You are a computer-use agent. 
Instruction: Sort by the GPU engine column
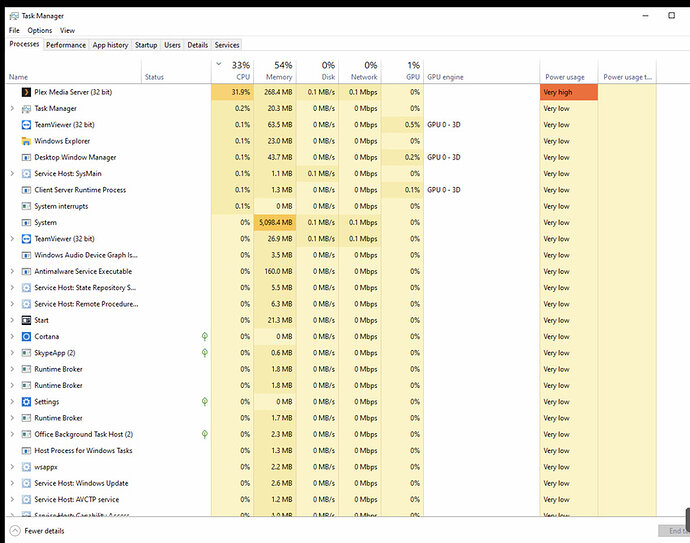coord(481,71)
